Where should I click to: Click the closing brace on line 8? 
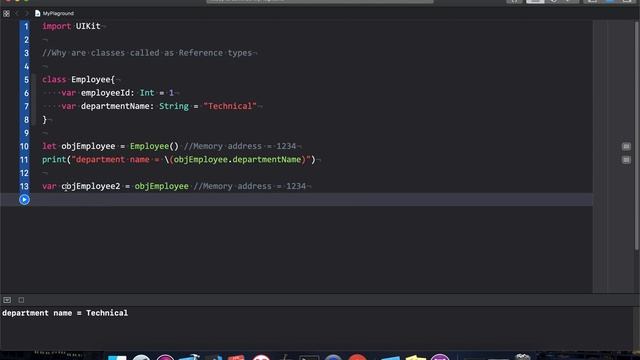click(44, 120)
